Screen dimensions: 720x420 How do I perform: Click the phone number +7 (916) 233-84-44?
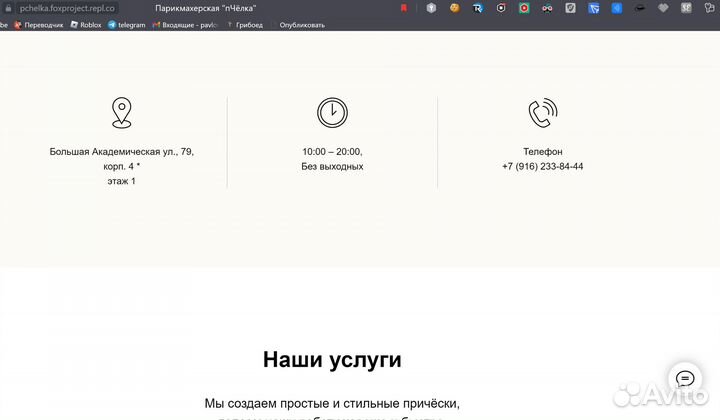click(543, 166)
